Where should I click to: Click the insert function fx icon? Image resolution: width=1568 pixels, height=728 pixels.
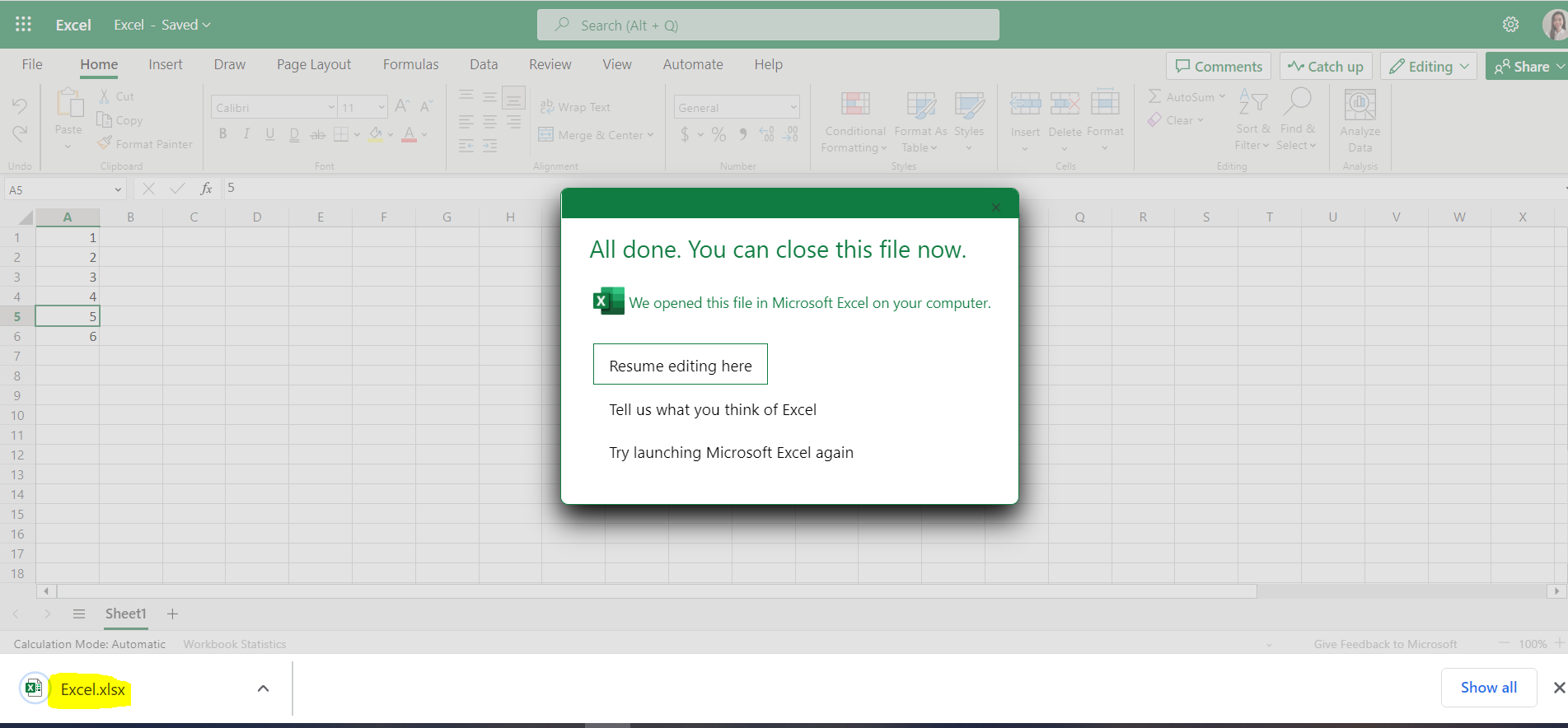click(206, 189)
